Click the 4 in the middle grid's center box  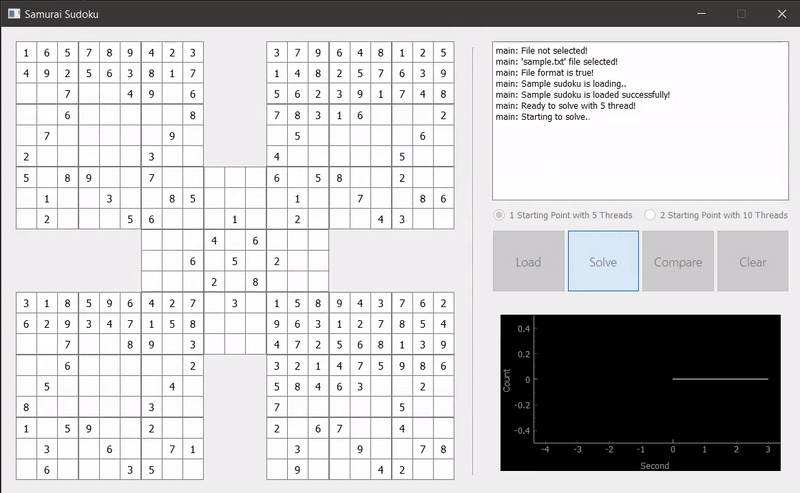(214, 240)
